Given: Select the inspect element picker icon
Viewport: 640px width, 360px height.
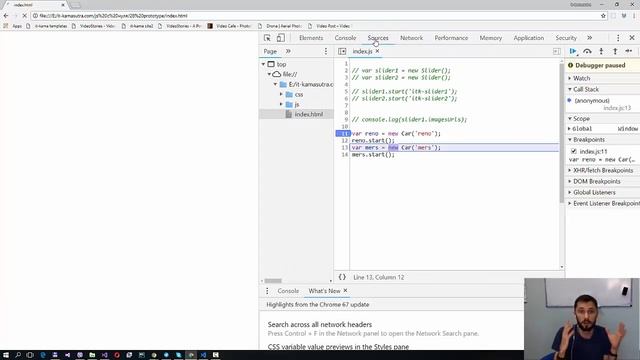Looking at the screenshot, I should 267,38.
